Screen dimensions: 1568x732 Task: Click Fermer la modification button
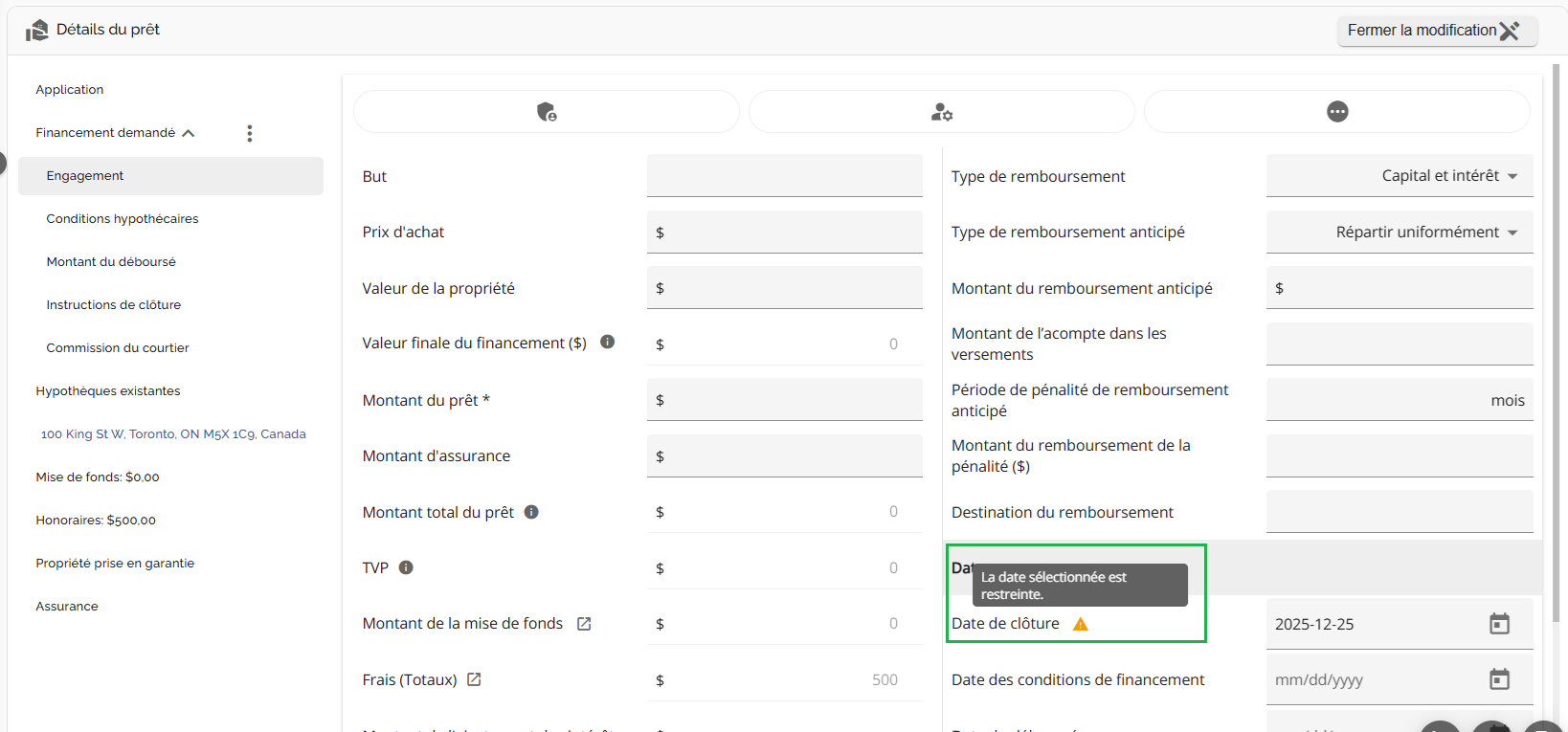1436,31
